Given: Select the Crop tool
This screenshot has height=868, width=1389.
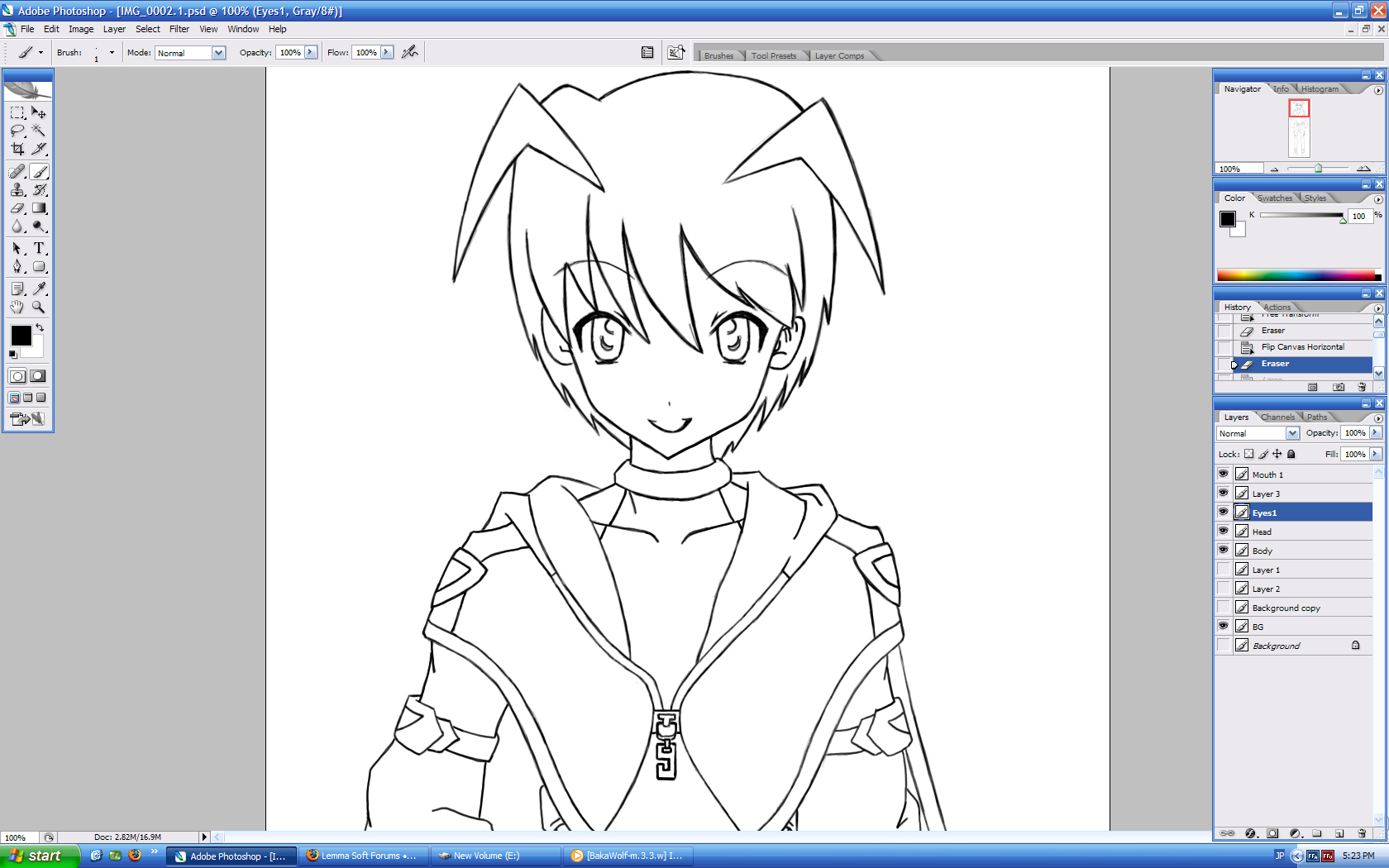Looking at the screenshot, I should [17, 150].
